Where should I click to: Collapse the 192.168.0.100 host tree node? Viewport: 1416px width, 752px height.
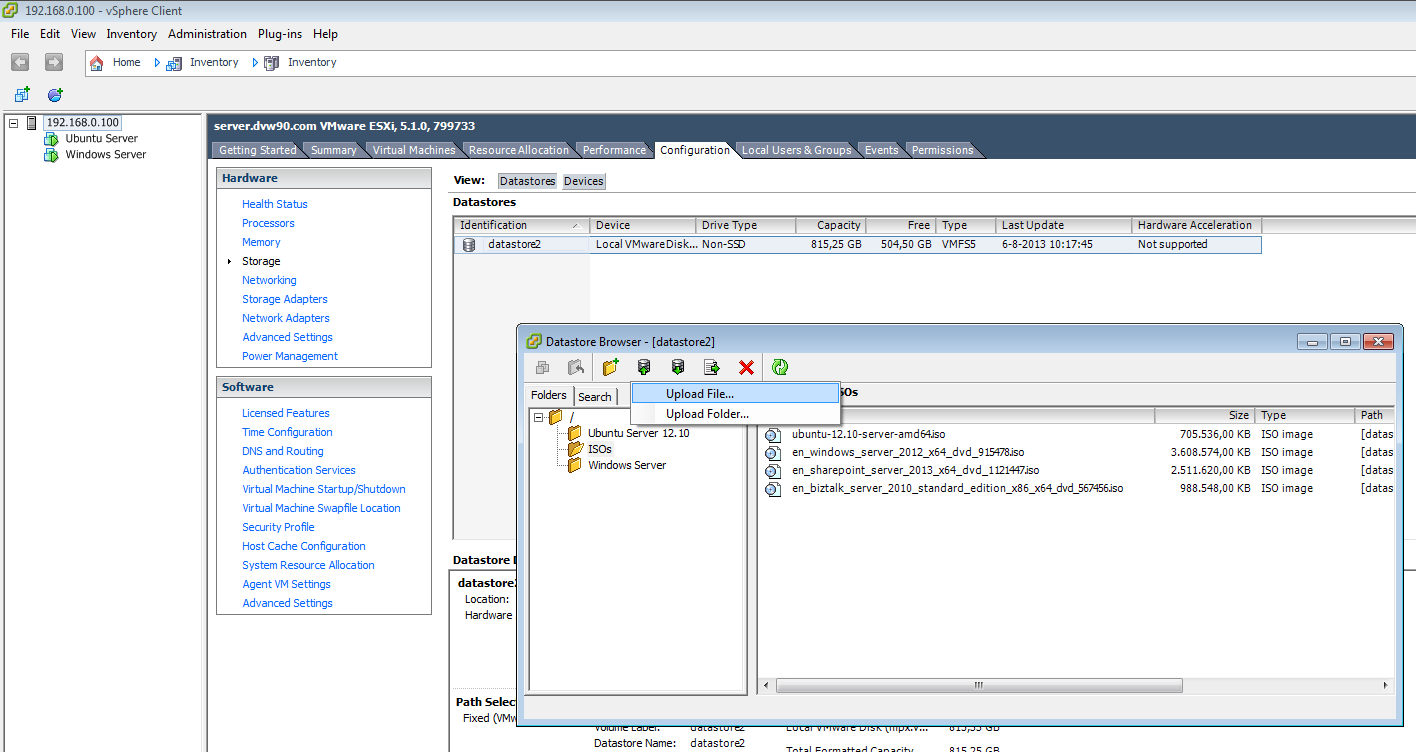click(x=13, y=121)
